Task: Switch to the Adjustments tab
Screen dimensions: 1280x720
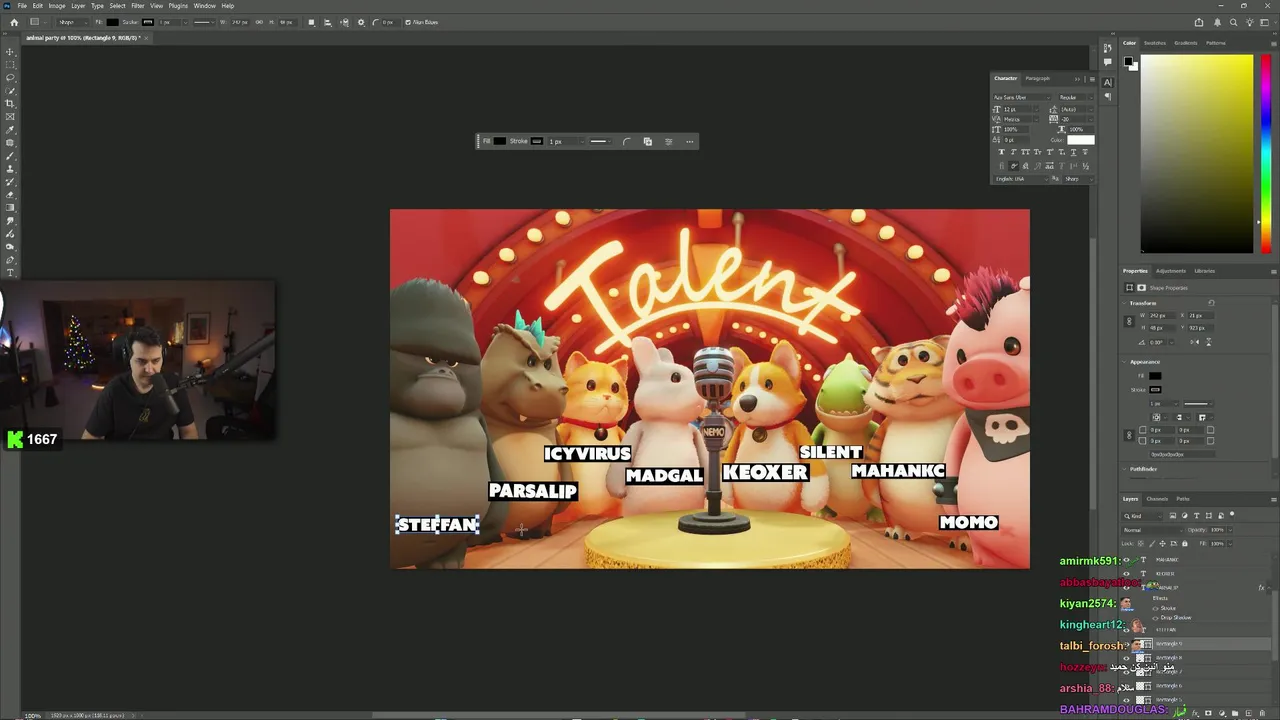Action: point(1171,271)
